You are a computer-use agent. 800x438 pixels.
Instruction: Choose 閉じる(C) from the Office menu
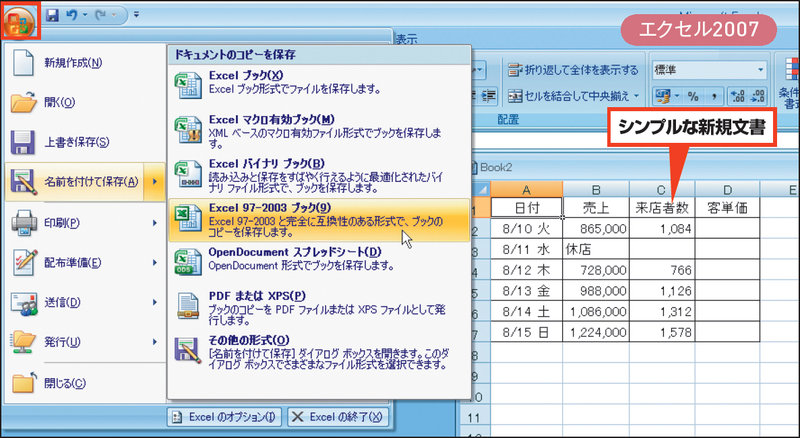point(85,383)
